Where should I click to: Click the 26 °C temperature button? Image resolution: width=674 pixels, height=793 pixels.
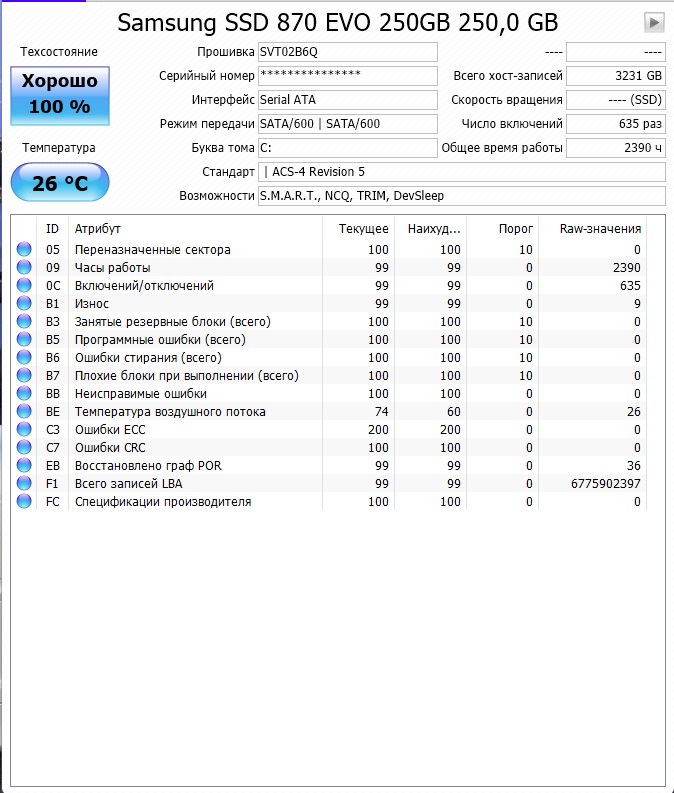(x=60, y=182)
